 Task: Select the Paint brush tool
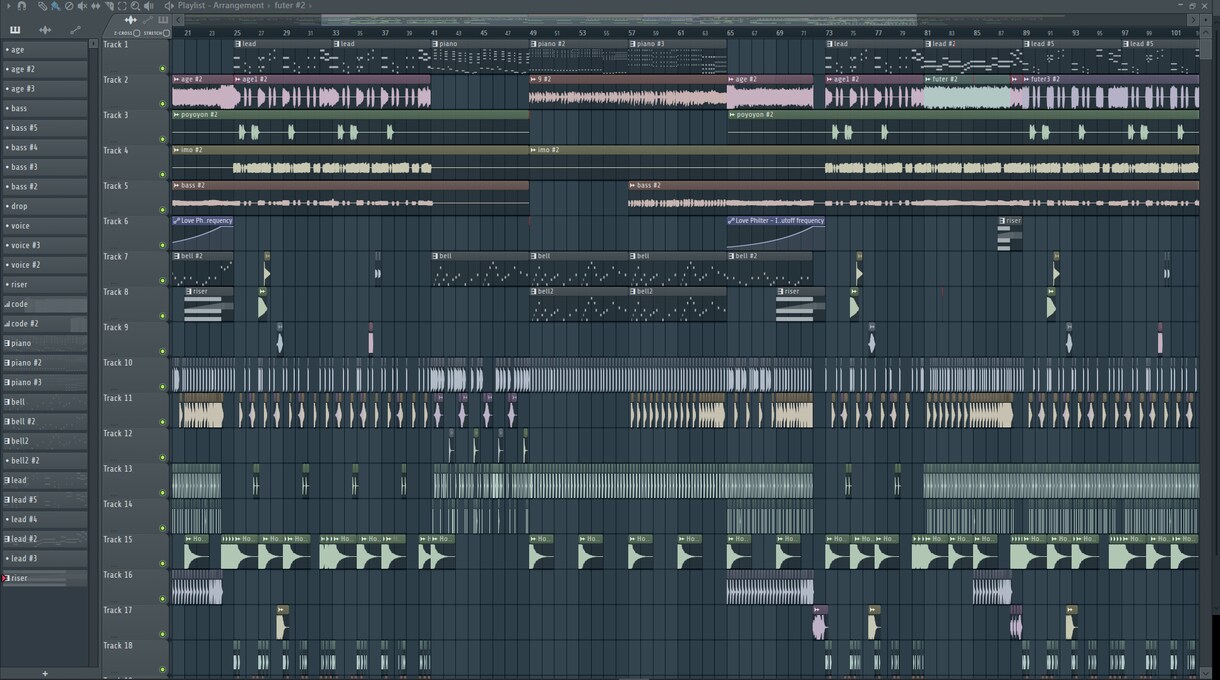pyautogui.click(x=56, y=6)
